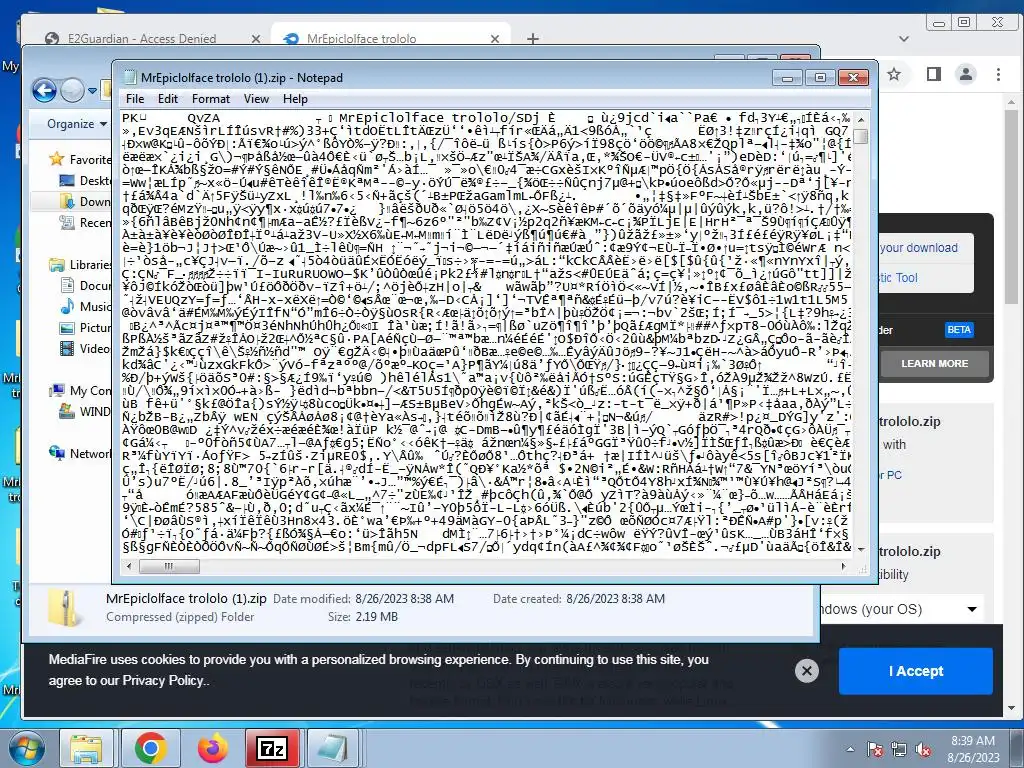This screenshot has height=768, width=1024.
Task: Show hidden system tray icons arrow
Action: [x=850, y=749]
